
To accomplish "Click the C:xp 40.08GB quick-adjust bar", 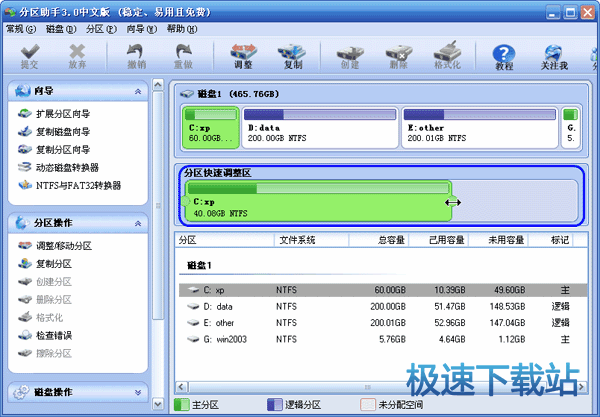I will 318,201.
